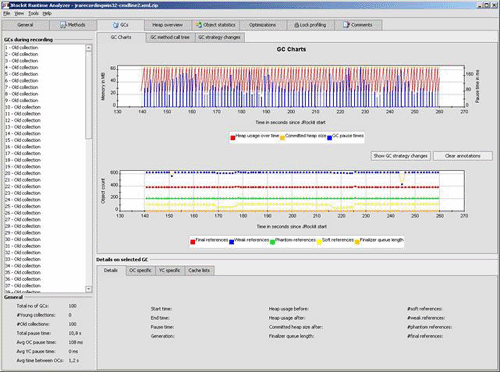500x372 pixels.
Task: Click the Start time label
Action: [x=161, y=309]
